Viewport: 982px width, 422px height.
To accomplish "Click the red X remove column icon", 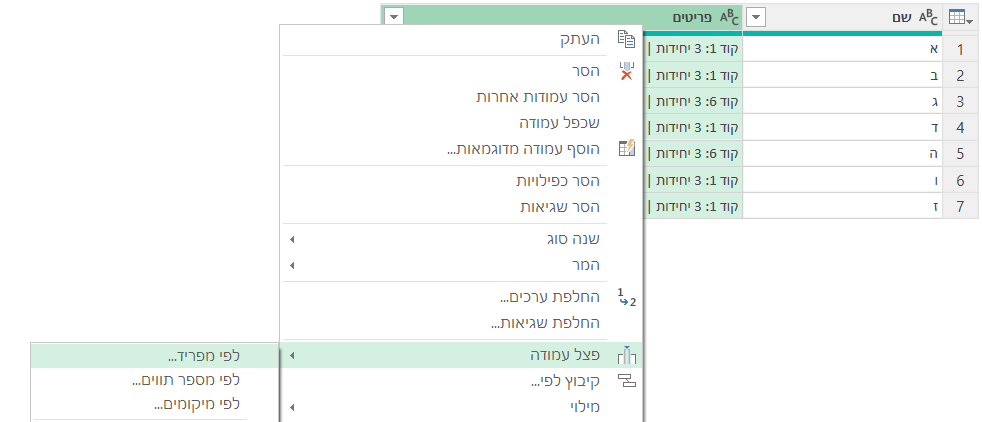I will [627, 71].
